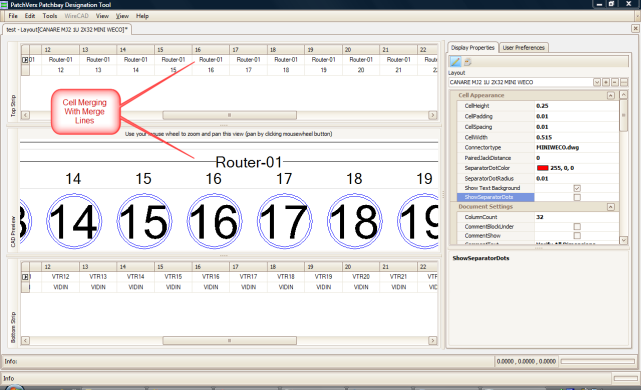This screenshot has width=641, height=390.
Task: Select the test Layout CANARE document tab
Action: pyautogui.click(x=67, y=29)
